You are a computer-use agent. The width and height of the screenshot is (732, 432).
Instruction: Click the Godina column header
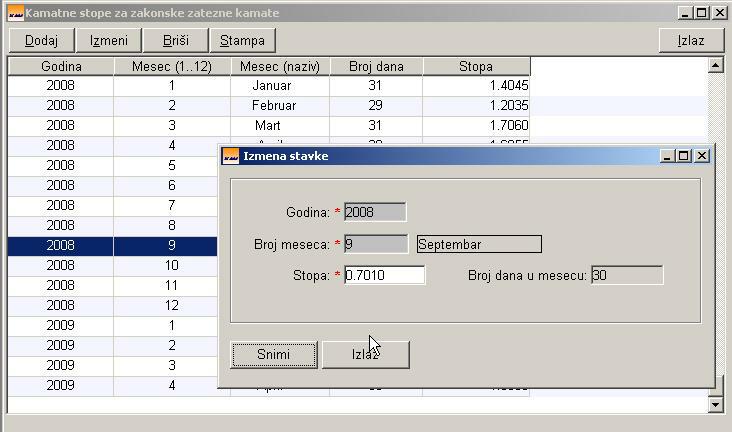pos(61,66)
